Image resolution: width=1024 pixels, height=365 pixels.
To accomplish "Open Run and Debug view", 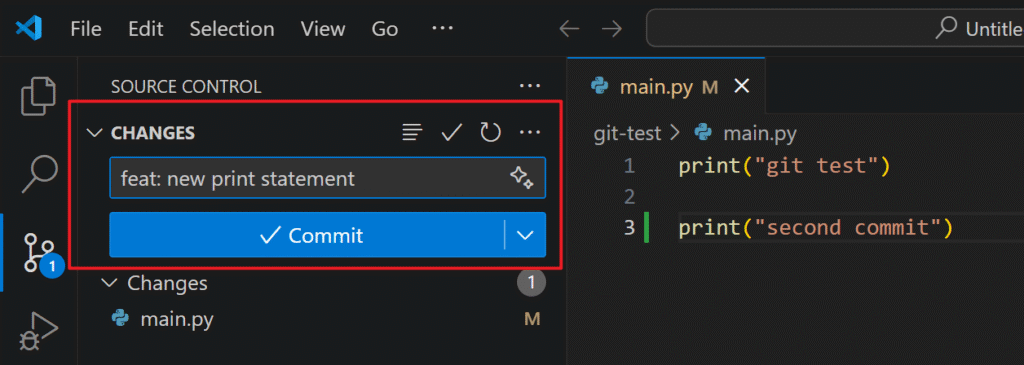I will (39, 330).
